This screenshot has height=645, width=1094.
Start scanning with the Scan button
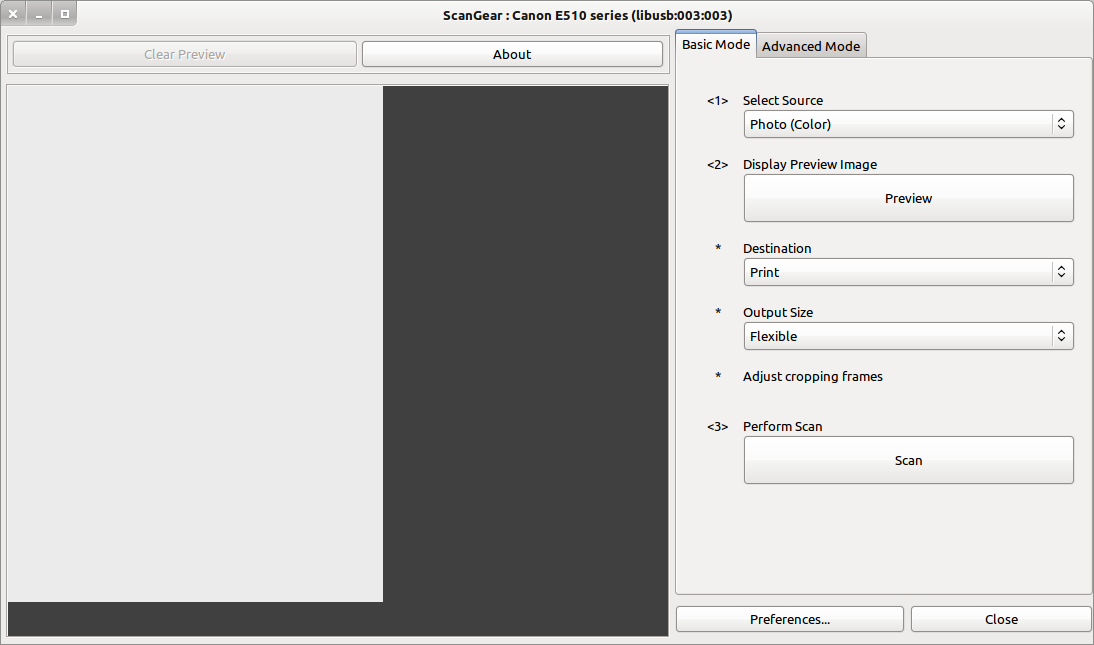[908, 460]
